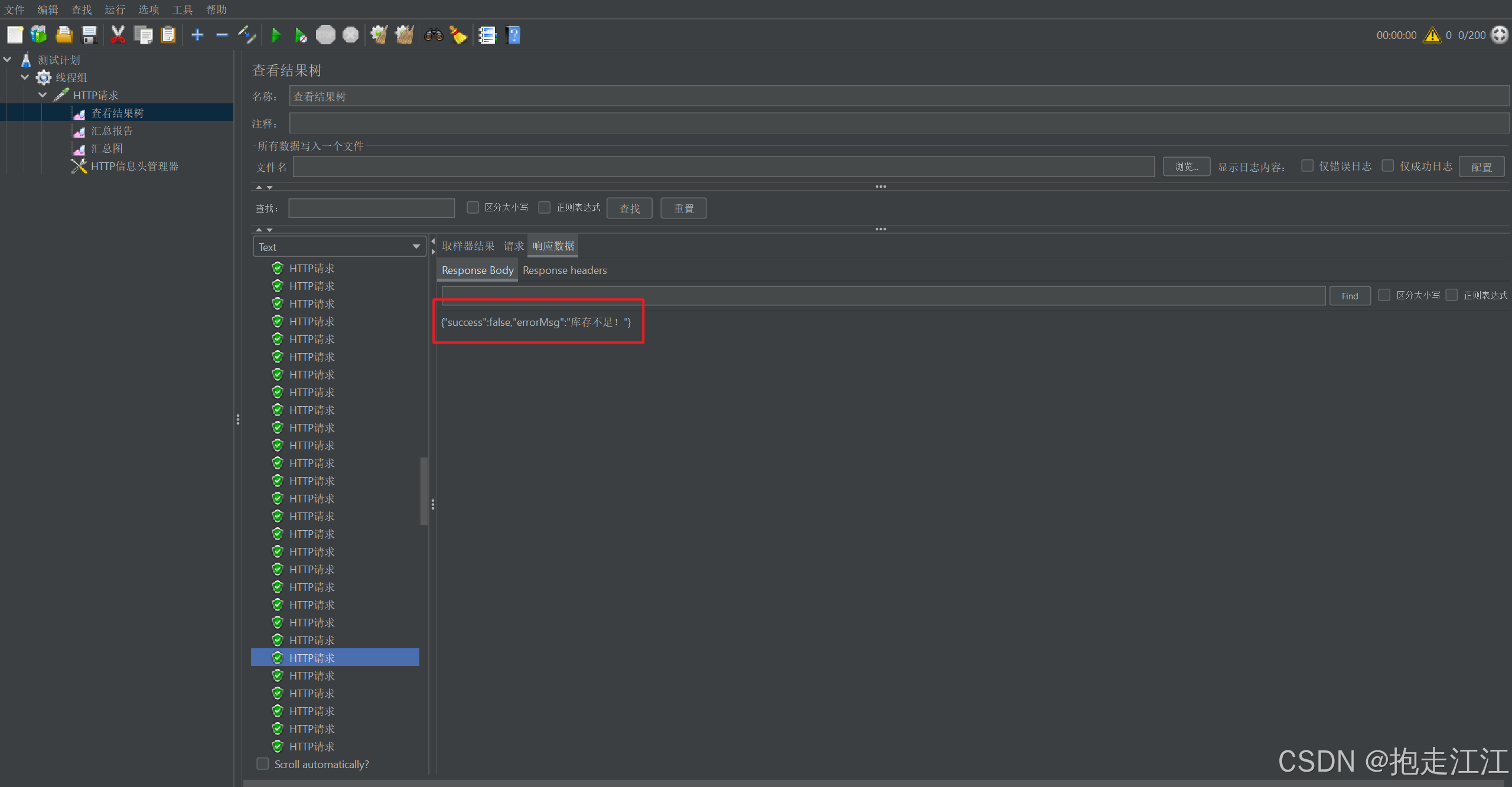Click the 查找 search button

(630, 208)
